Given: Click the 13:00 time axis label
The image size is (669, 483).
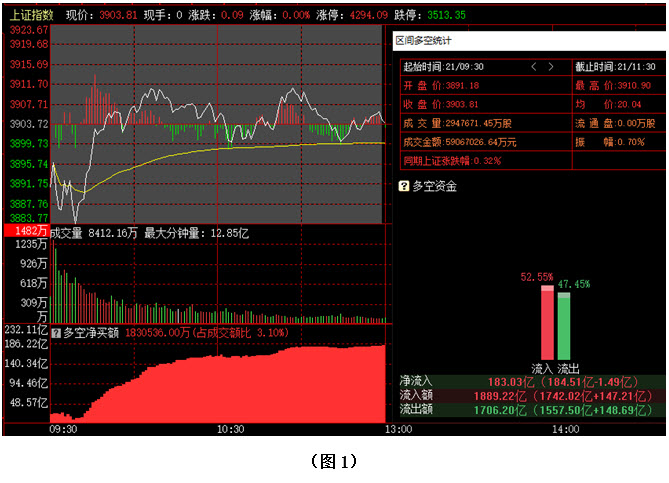Looking at the screenshot, I should click(398, 429).
